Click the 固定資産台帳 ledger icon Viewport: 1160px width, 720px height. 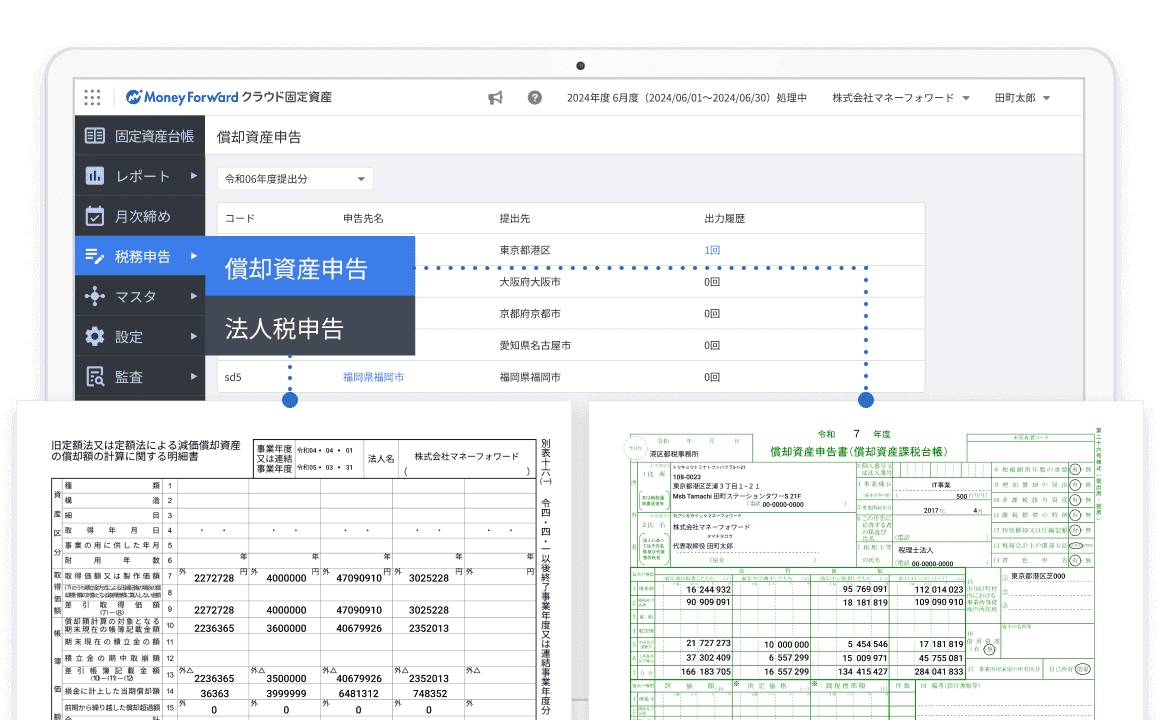click(x=95, y=135)
